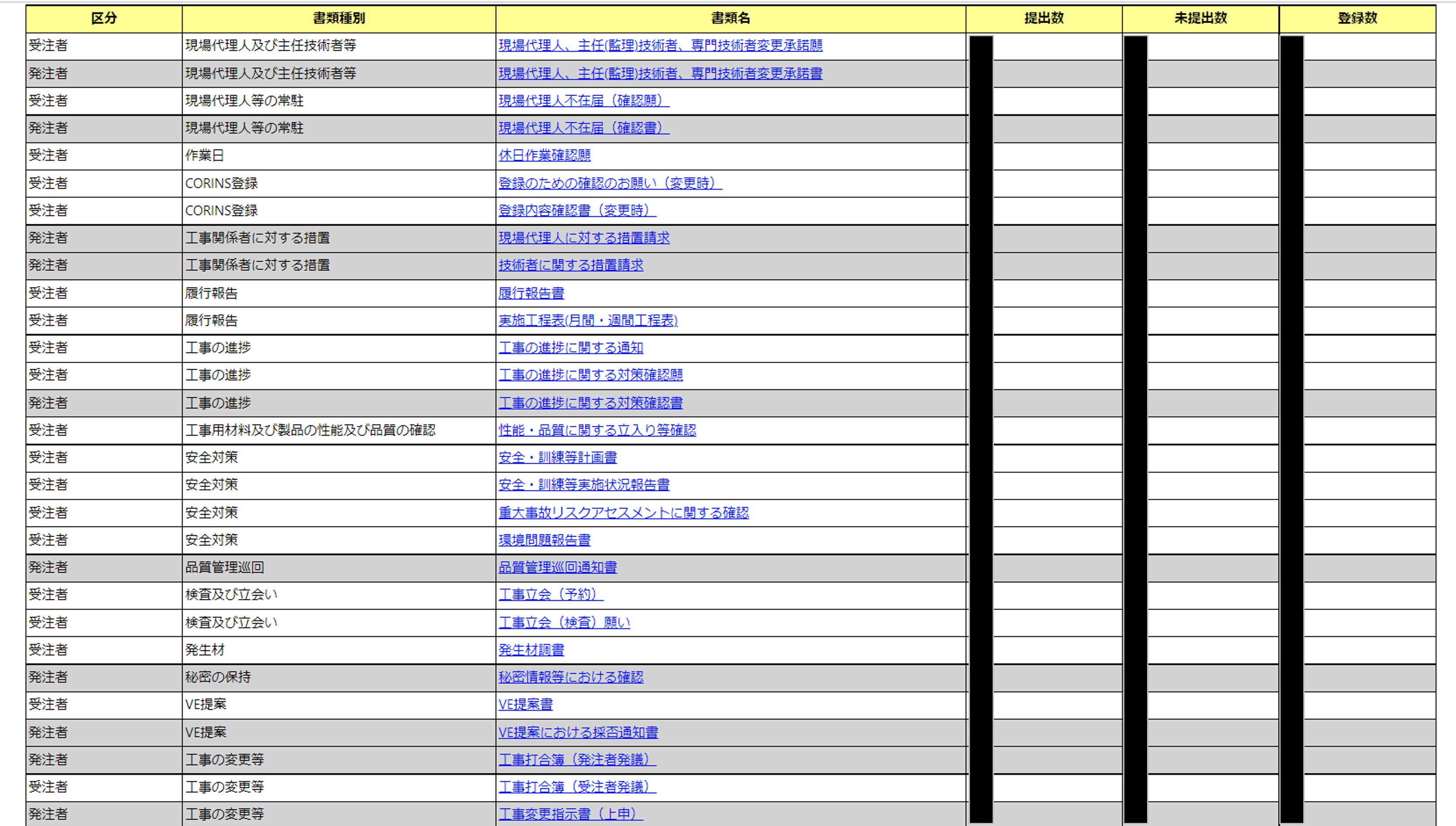Select 安全対策 cell in 環境問題報告書 row
The width and height of the screenshot is (1456, 826).
tap(339, 540)
